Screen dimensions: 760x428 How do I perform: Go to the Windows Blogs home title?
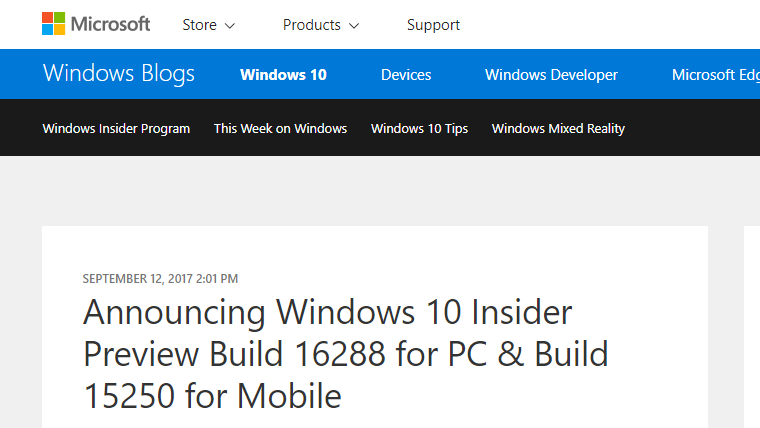118,74
